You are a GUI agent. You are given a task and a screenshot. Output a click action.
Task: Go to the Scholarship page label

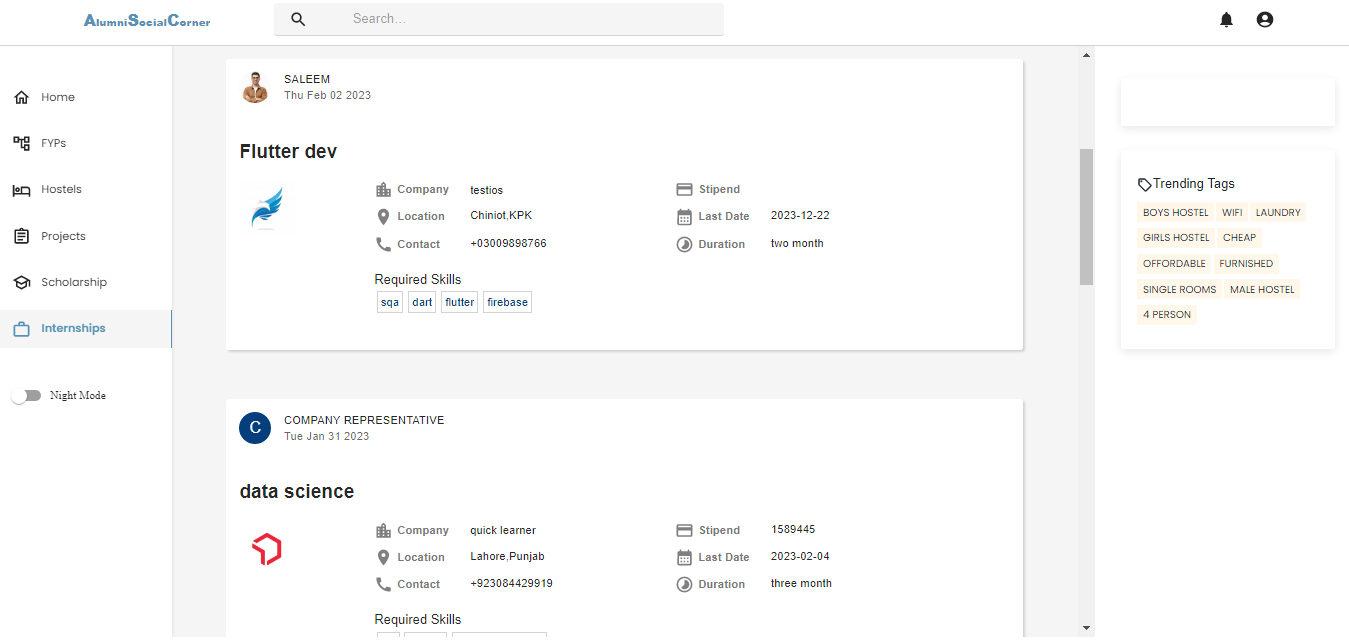(x=74, y=283)
